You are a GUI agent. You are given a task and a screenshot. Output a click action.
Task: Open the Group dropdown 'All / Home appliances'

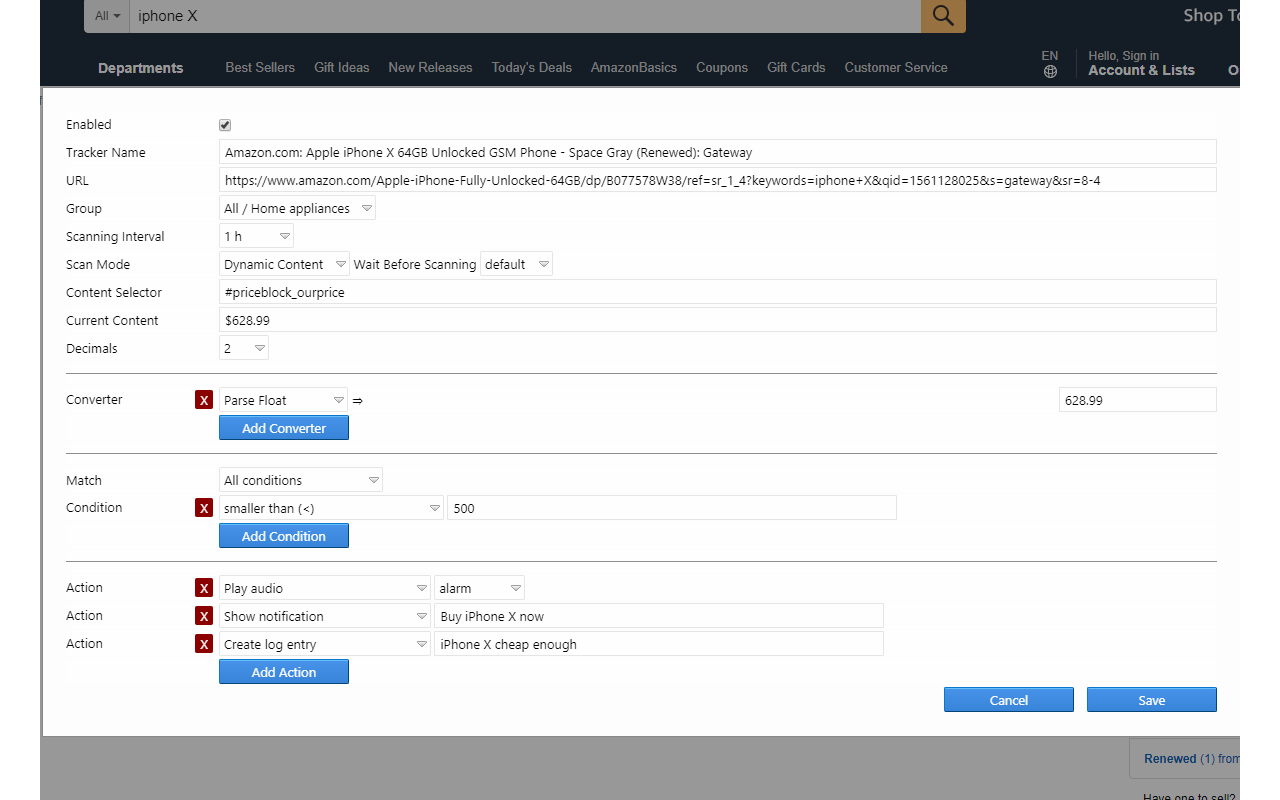click(297, 208)
